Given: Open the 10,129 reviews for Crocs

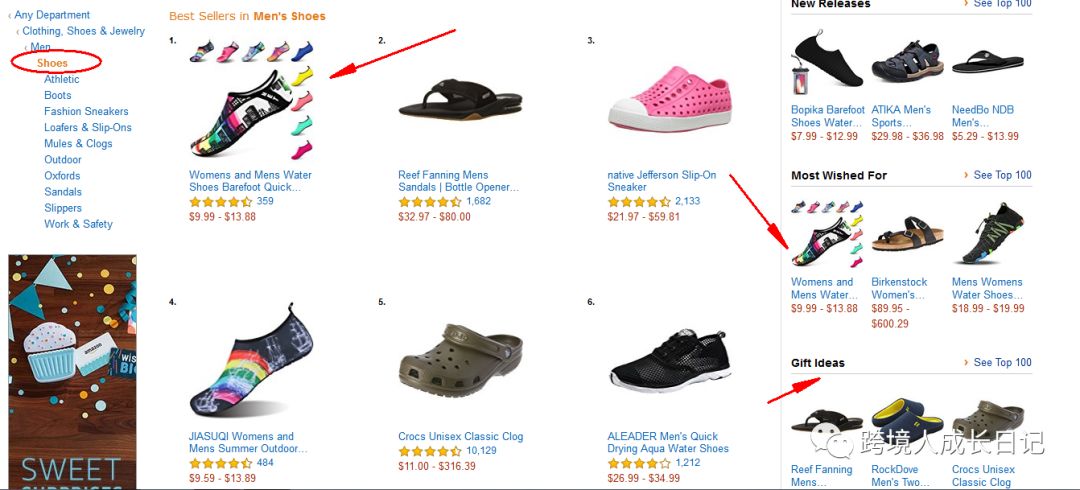Looking at the screenshot, I should pos(481,451).
